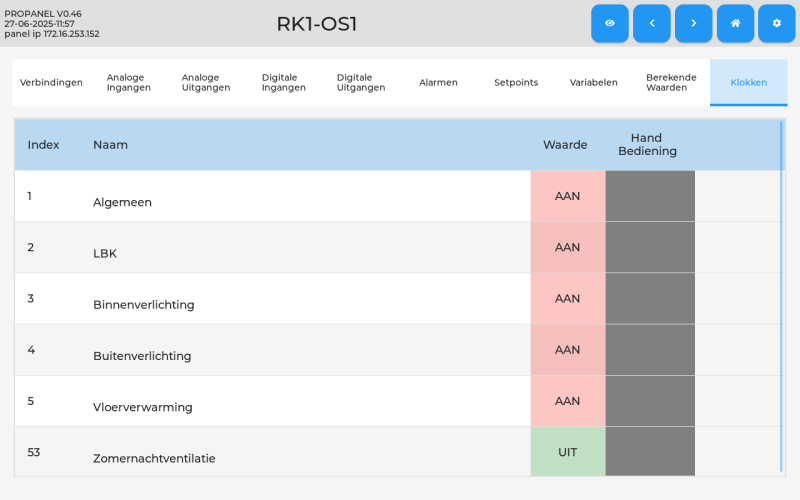Toggle Hand Bediening cell for Algemeen

point(650,196)
